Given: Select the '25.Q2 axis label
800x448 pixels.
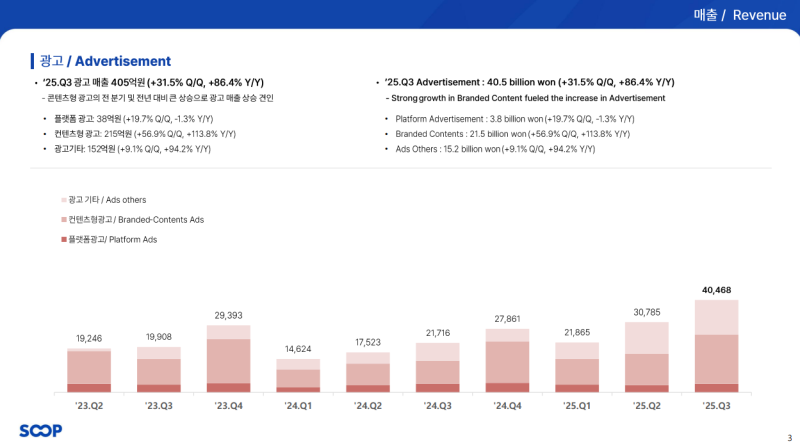Looking at the screenshot, I should coord(645,407).
